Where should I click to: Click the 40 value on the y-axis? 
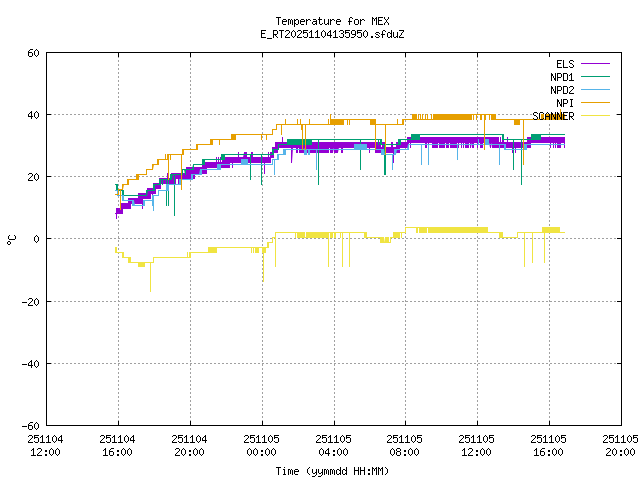pyautogui.click(x=33, y=115)
